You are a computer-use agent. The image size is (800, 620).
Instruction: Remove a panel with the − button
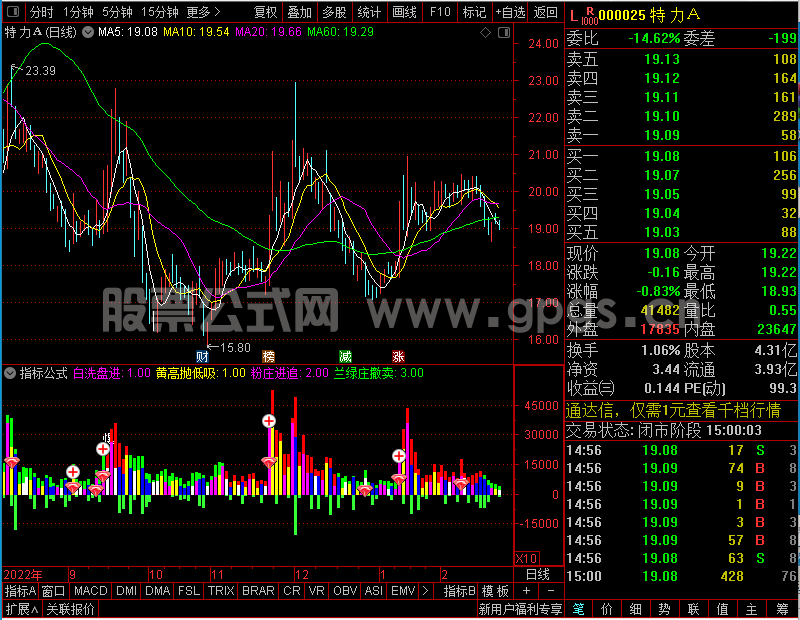coord(551,591)
